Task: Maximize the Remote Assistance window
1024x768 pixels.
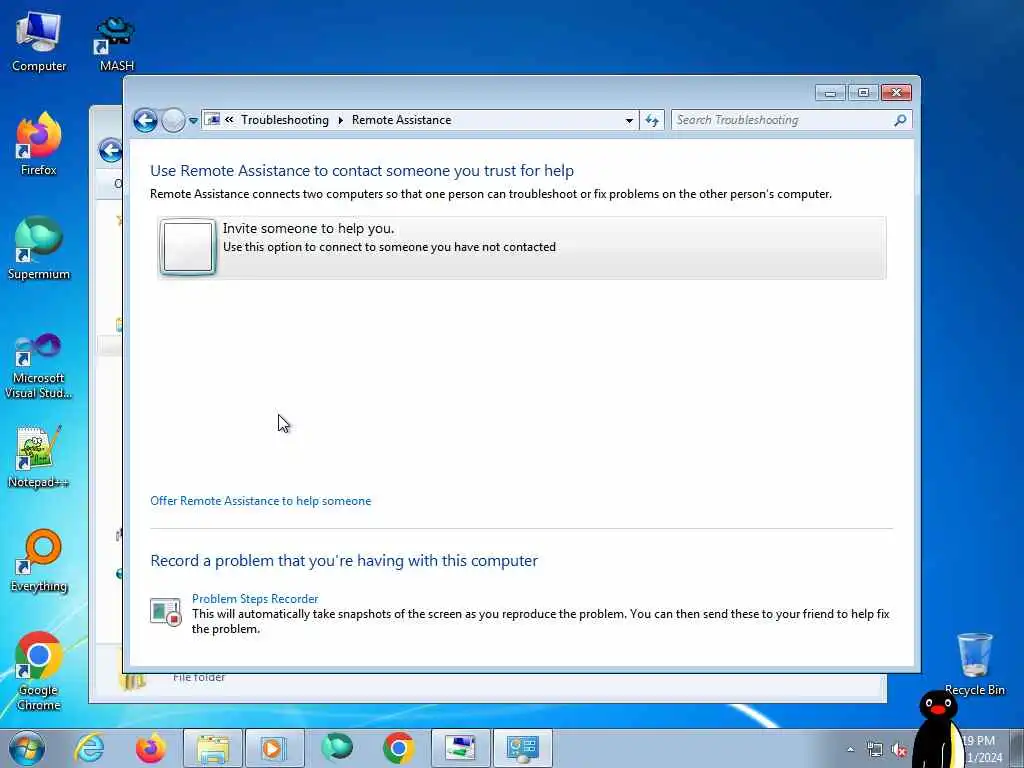Action: (863, 93)
